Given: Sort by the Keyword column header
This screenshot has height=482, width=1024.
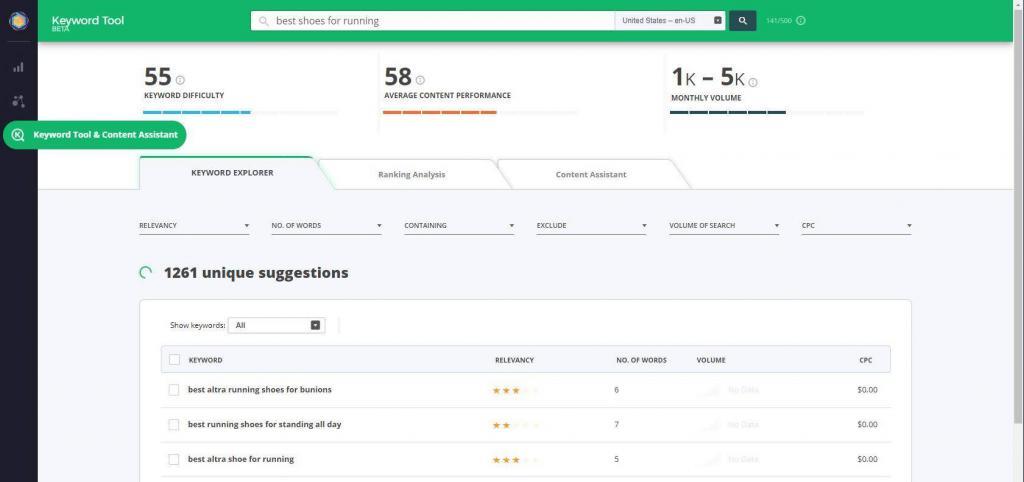Looking at the screenshot, I should (x=205, y=361).
